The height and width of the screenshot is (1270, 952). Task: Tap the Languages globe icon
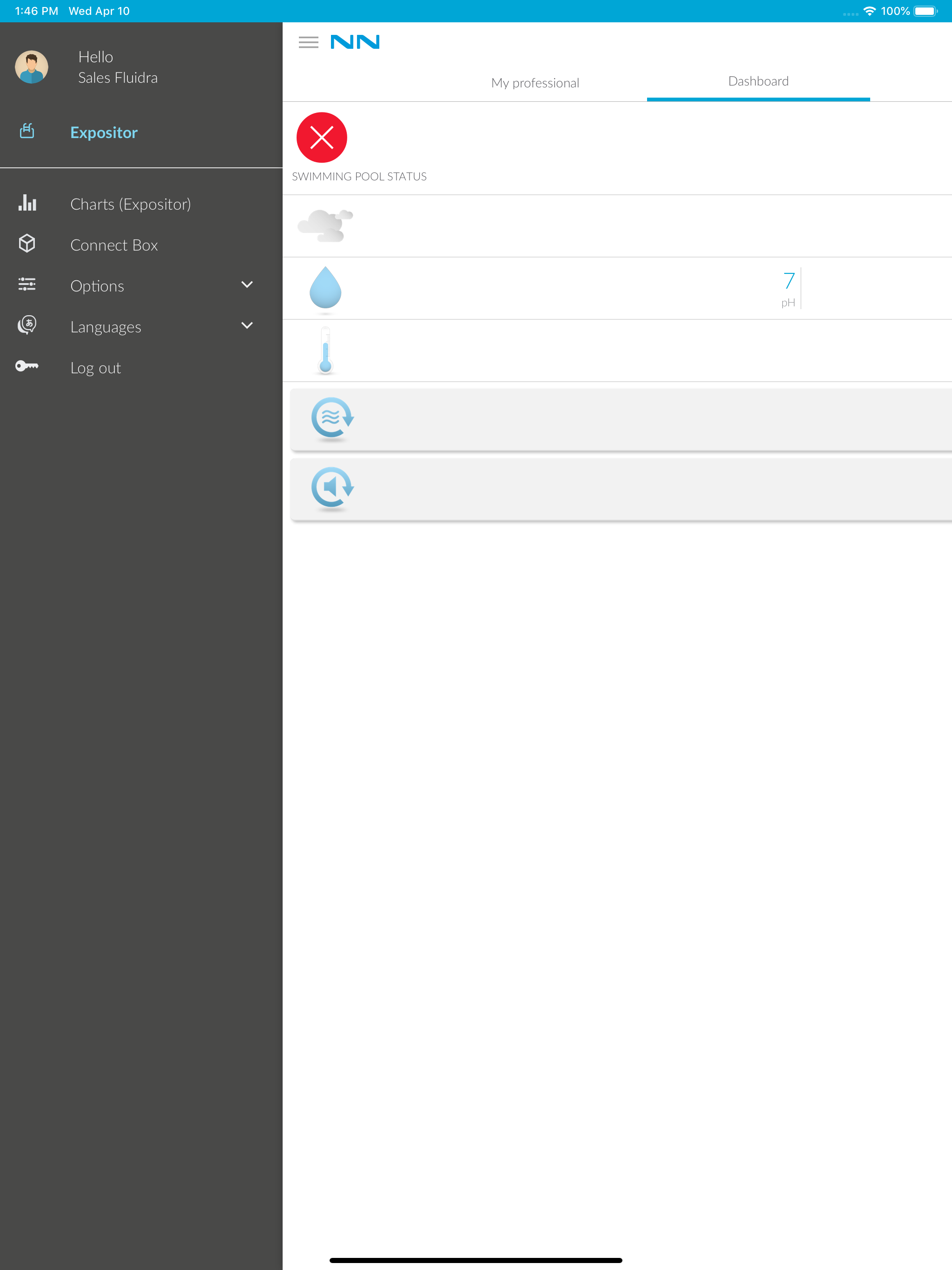point(27,325)
